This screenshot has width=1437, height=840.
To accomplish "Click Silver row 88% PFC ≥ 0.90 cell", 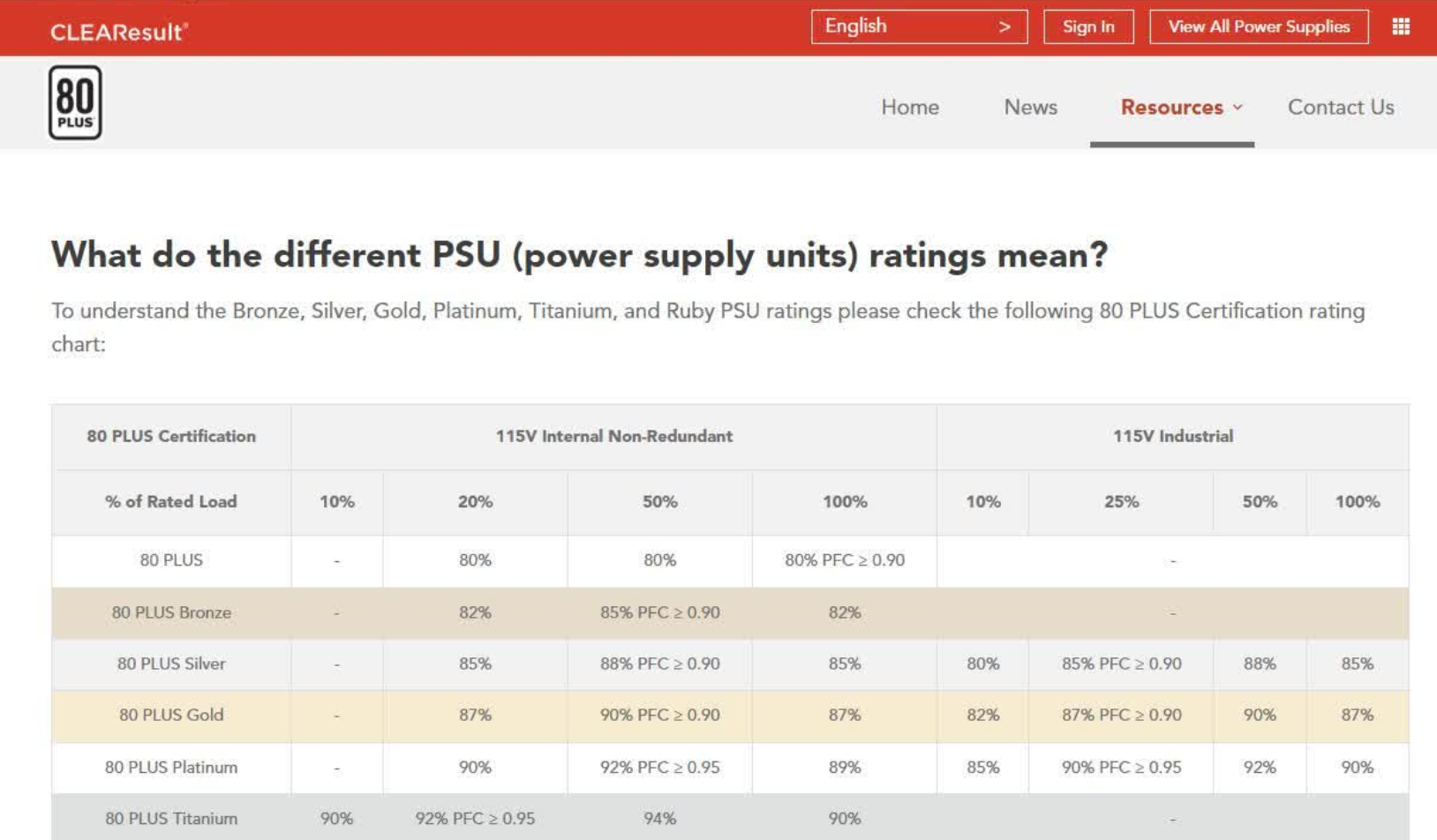I will pos(660,664).
